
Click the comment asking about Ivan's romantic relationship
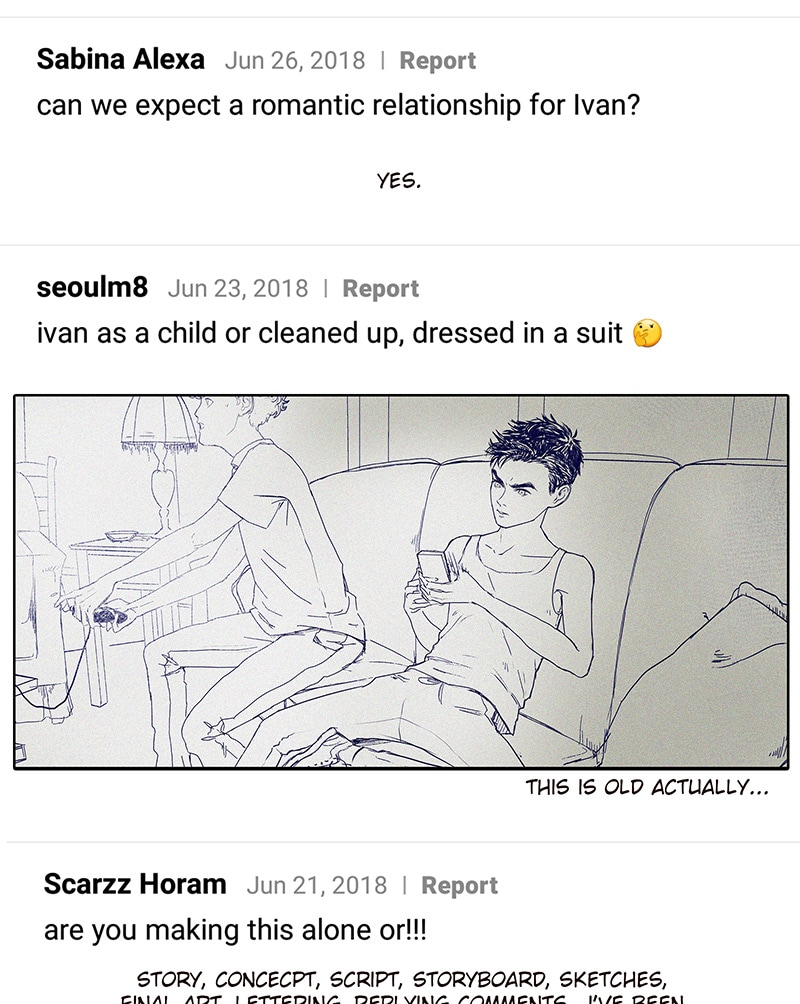pyautogui.click(x=338, y=105)
